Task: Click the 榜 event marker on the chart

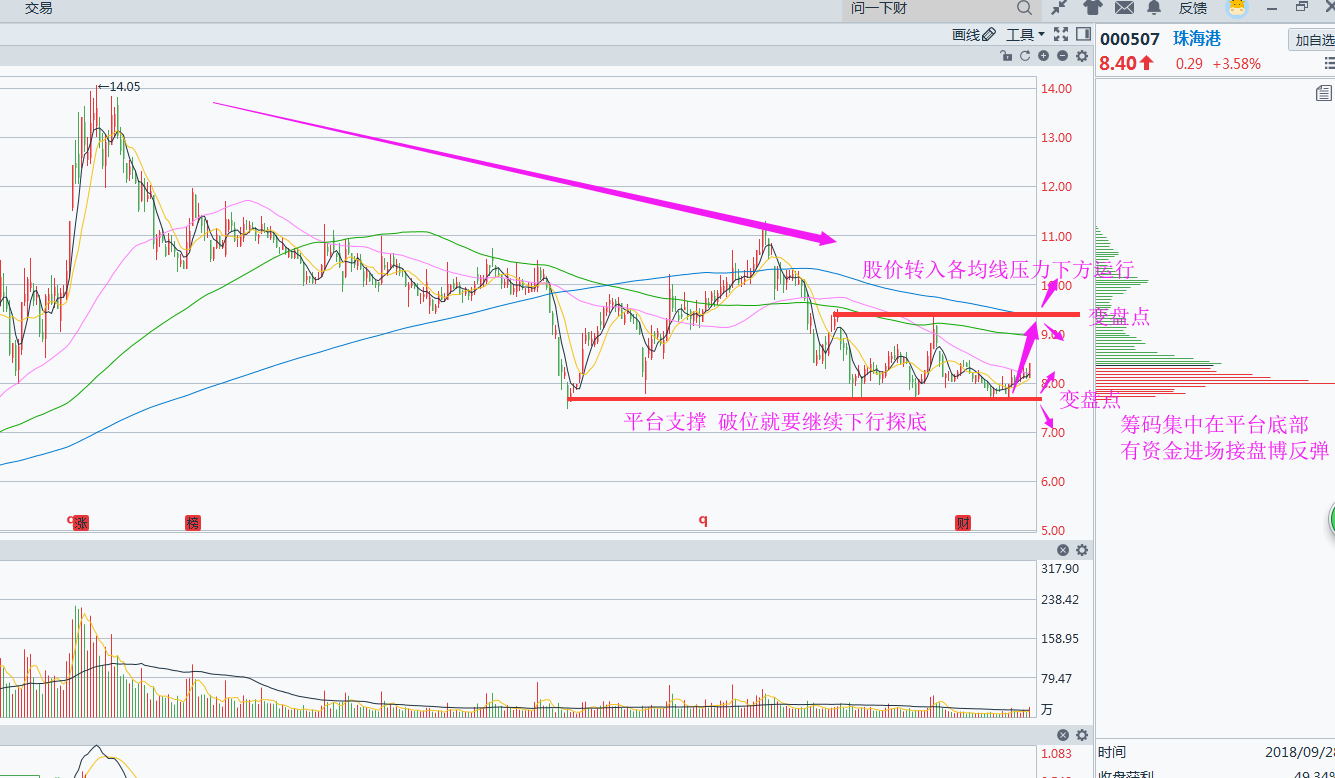Action: click(193, 522)
